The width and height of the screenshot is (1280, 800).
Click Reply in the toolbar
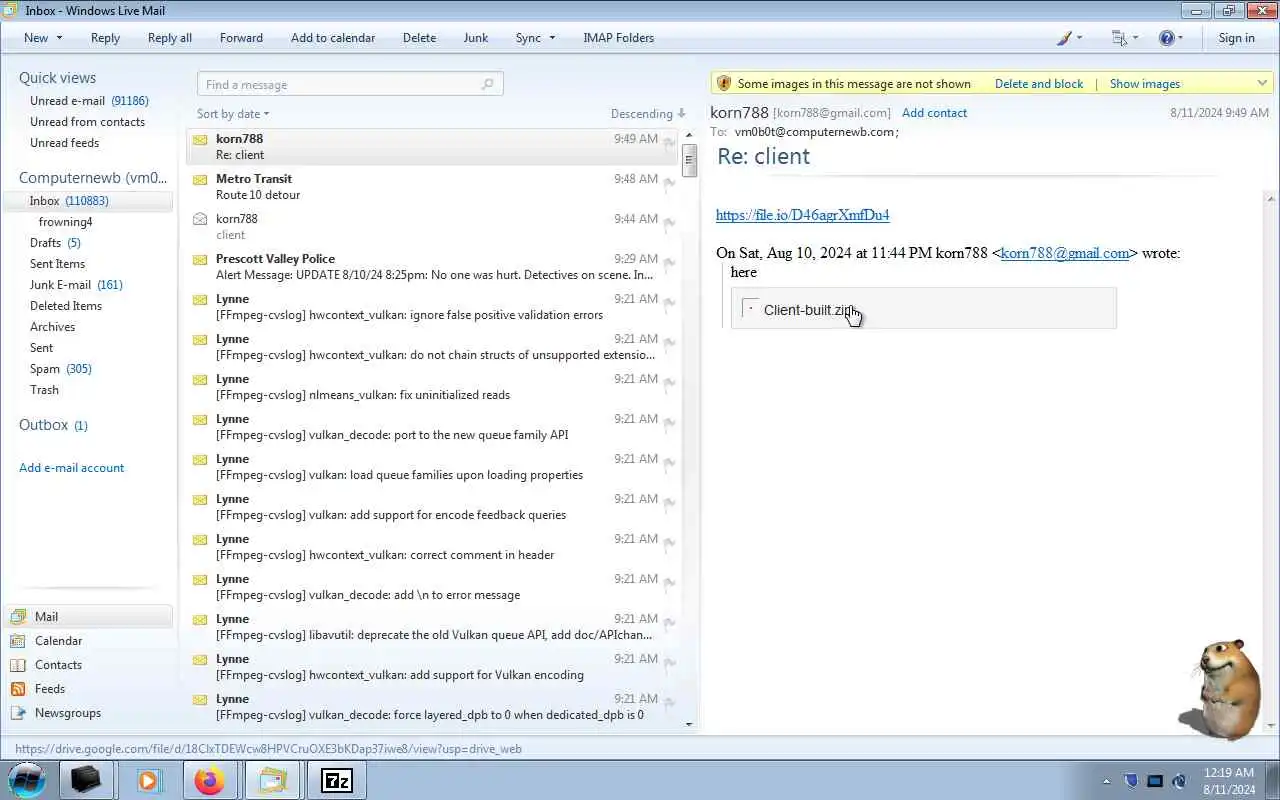105,38
